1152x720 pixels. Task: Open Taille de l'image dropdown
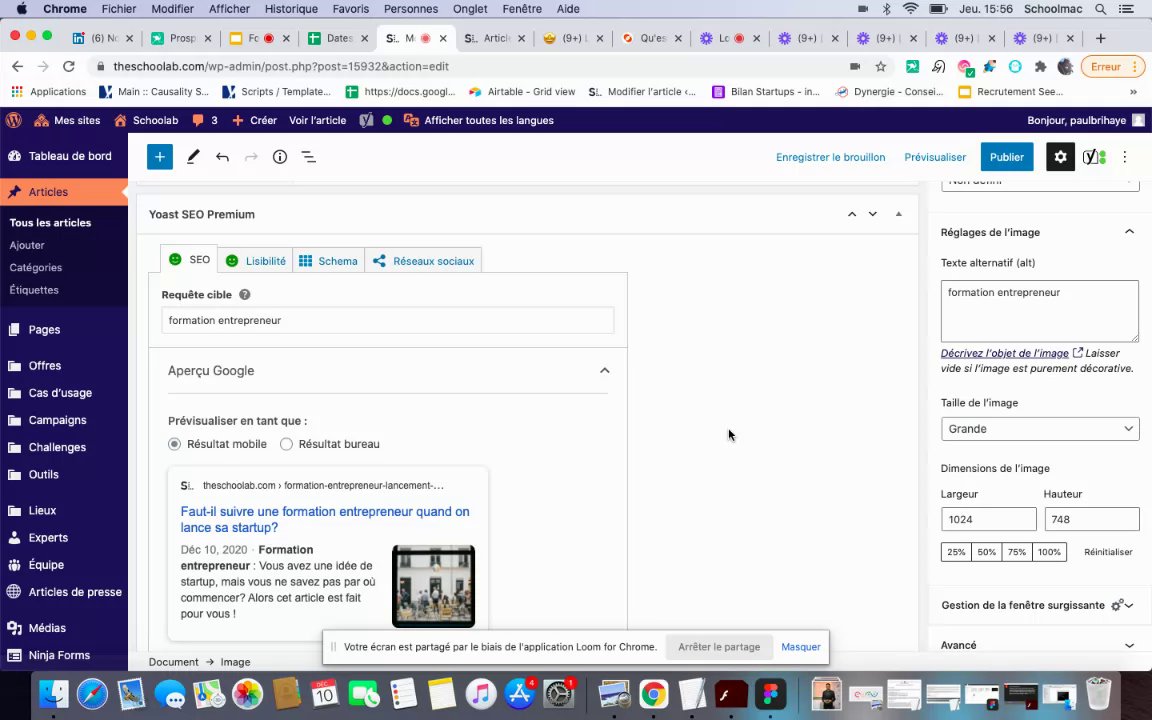pyautogui.click(x=1040, y=429)
